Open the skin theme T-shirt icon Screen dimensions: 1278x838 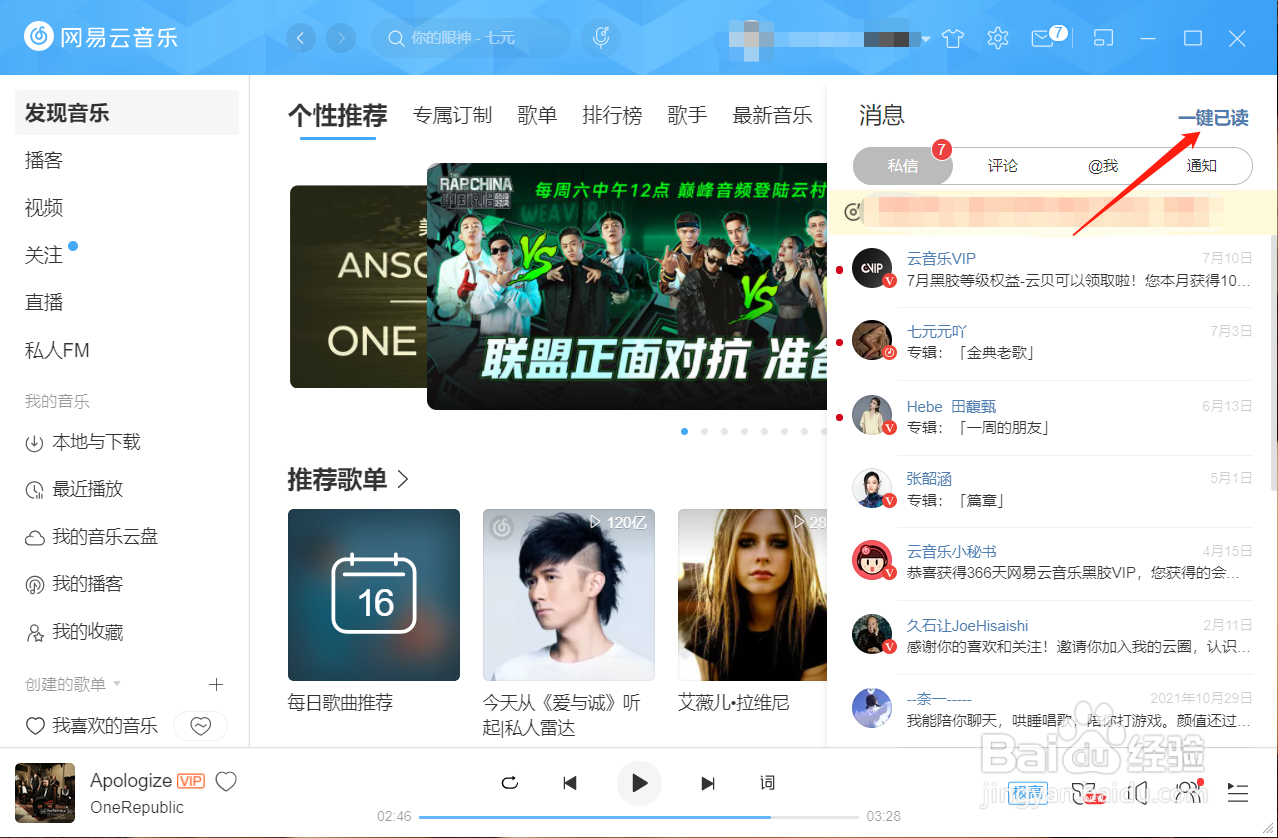(x=953, y=38)
